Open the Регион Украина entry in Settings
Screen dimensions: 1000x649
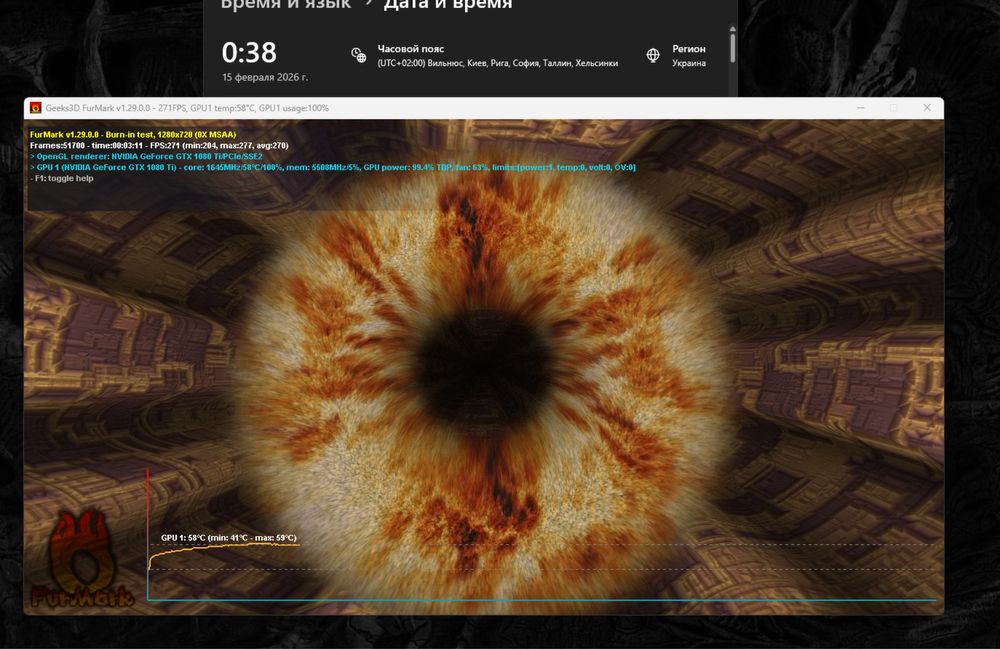(677, 55)
